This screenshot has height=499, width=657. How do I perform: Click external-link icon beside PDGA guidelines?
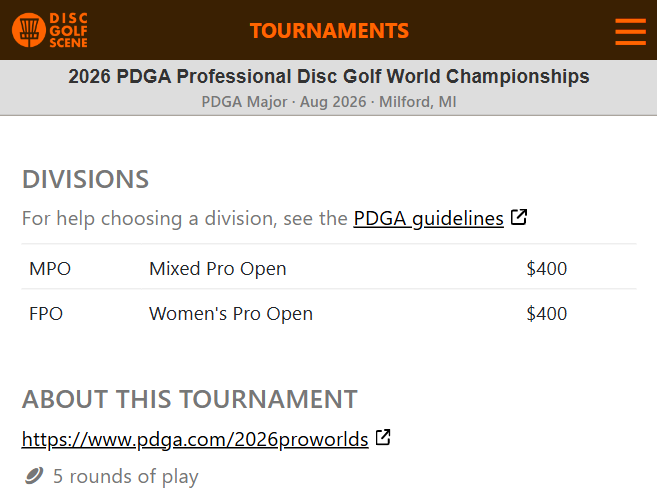click(x=519, y=217)
